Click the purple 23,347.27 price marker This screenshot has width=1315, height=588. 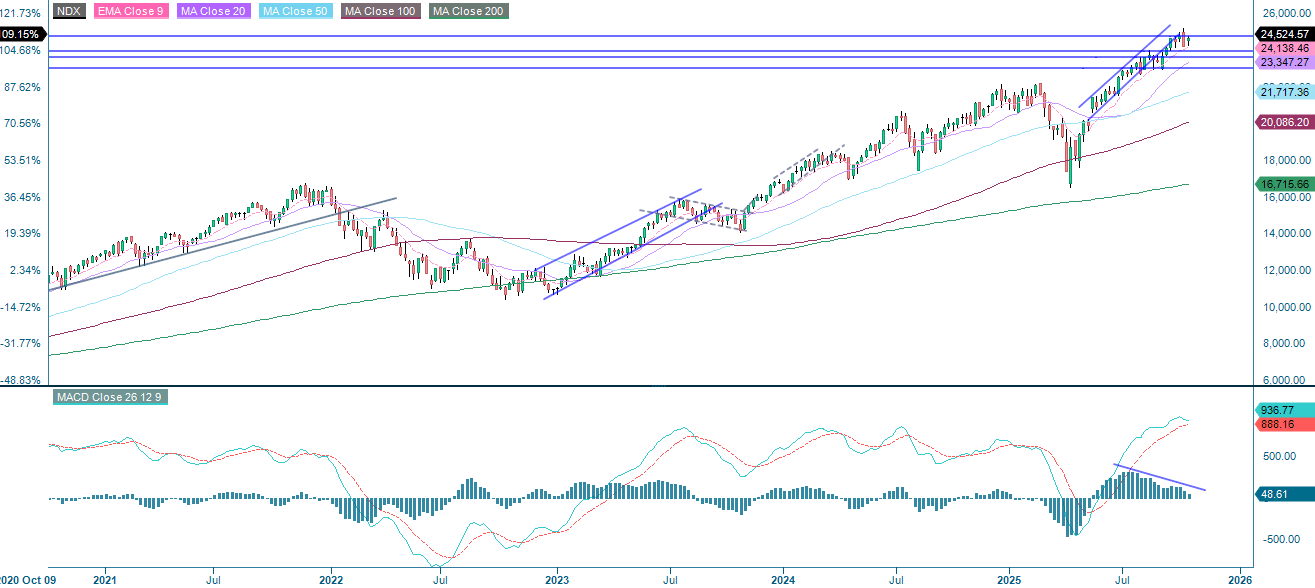click(1285, 64)
